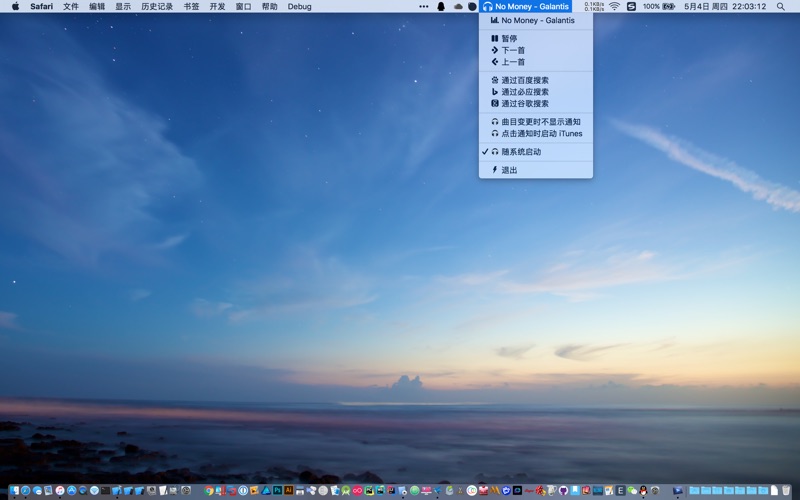
Task: Open App Store icon in Dock
Action: (71, 490)
